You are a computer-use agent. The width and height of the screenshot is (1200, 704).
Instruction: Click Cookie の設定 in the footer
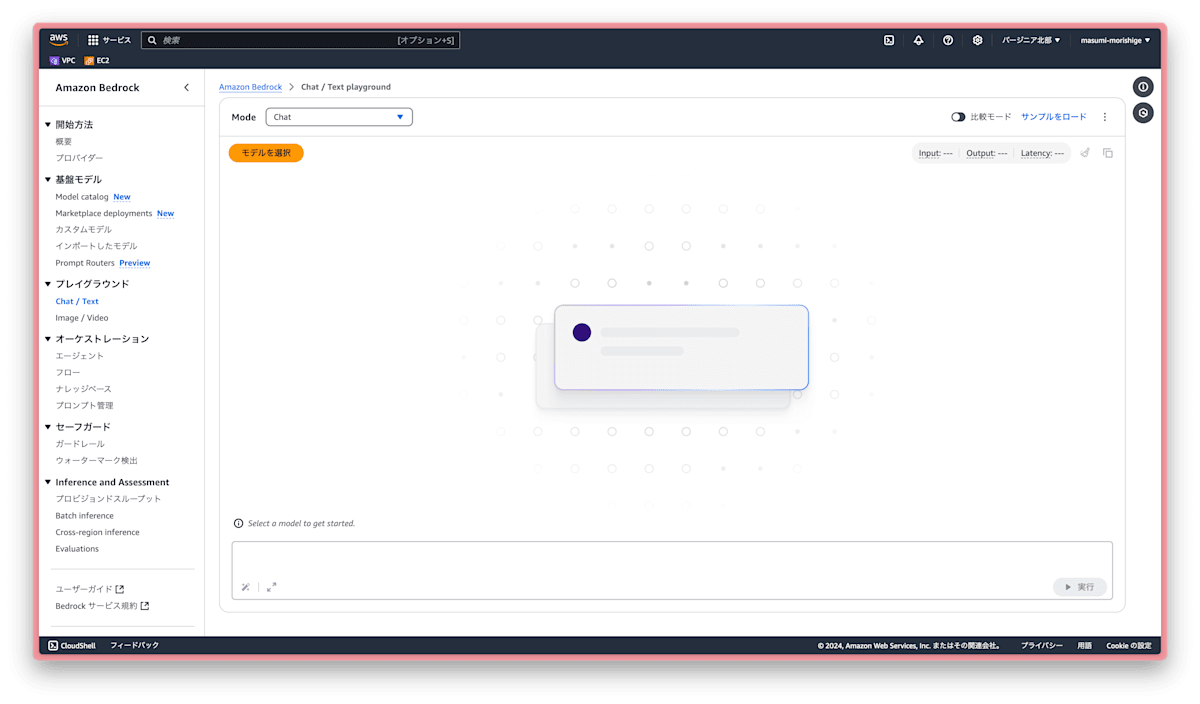coord(1128,646)
